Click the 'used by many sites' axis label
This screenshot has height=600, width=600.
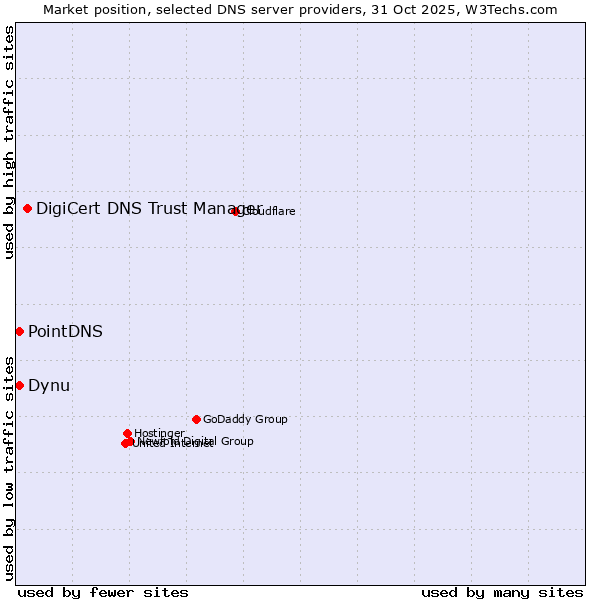tap(502, 592)
